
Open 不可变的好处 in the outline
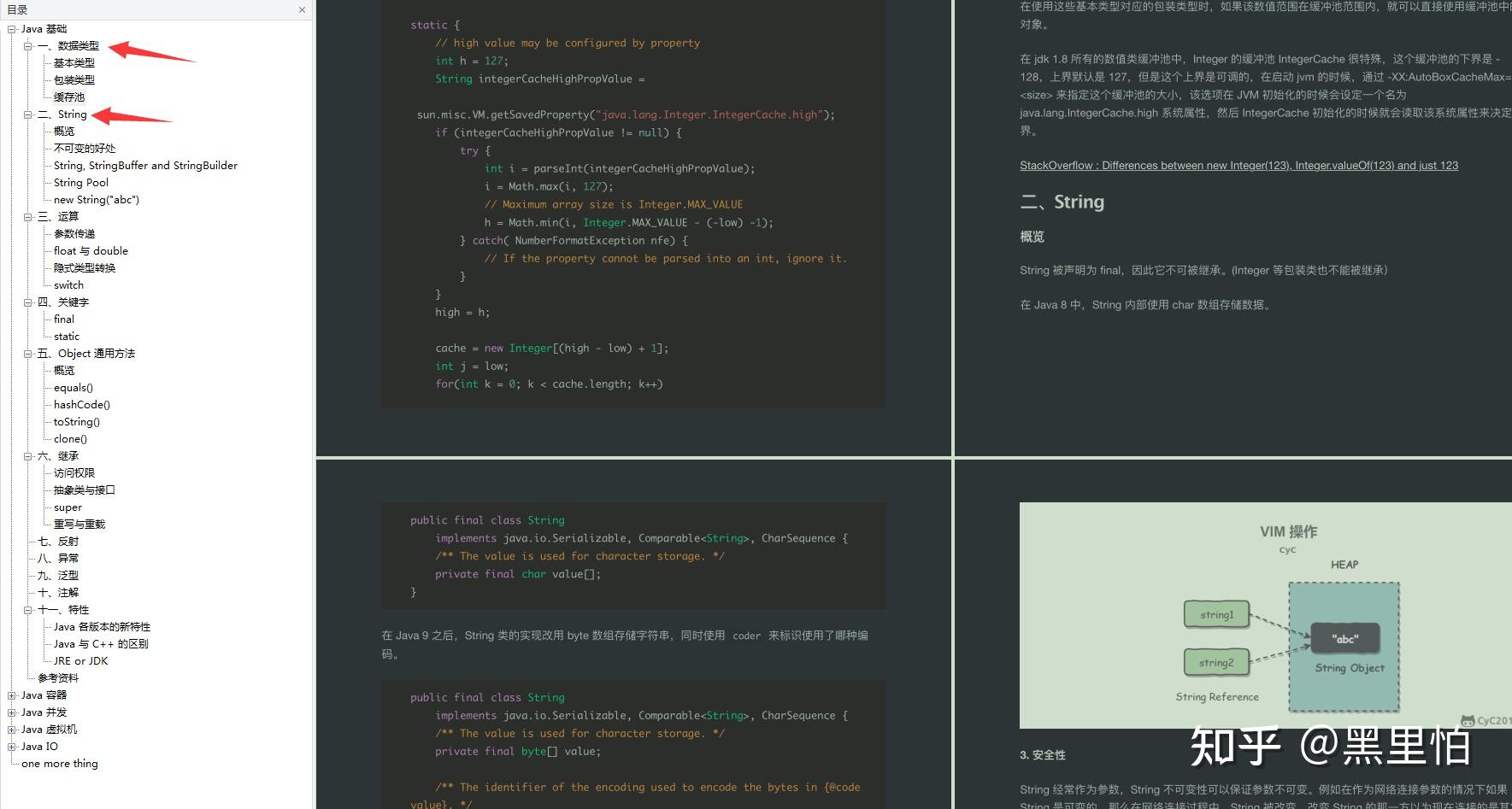(x=85, y=149)
